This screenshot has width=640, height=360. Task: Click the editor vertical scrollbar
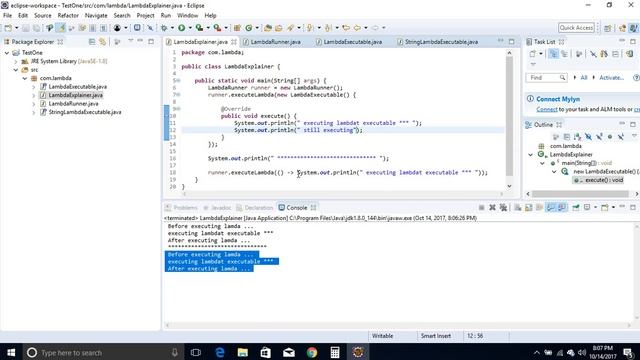[509, 116]
